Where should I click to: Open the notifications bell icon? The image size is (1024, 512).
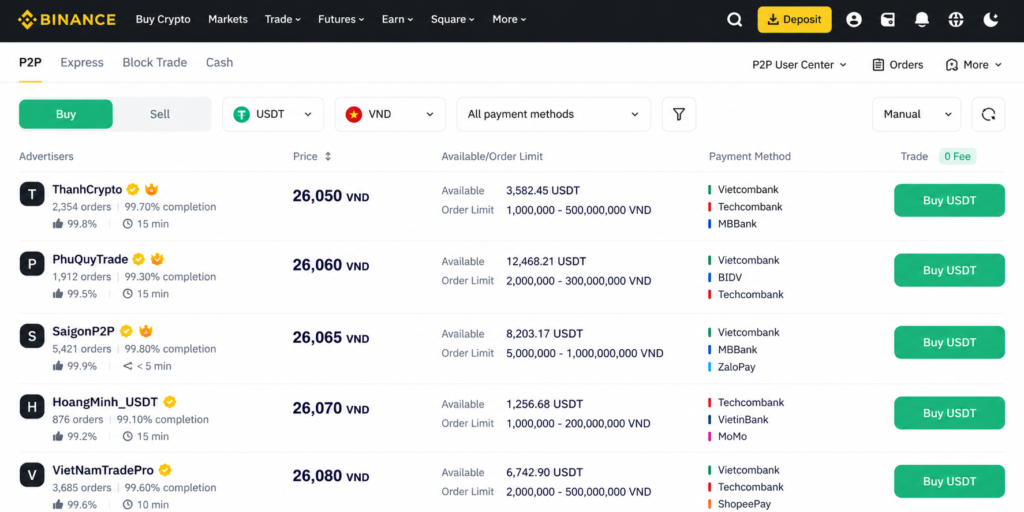[921, 20]
